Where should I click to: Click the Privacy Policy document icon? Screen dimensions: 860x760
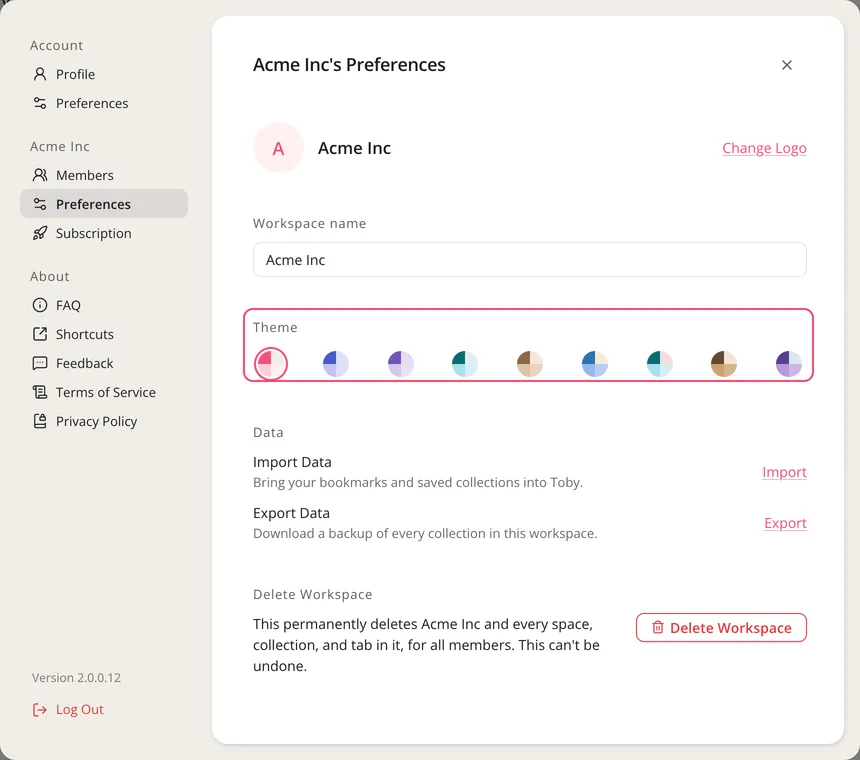coord(39,421)
